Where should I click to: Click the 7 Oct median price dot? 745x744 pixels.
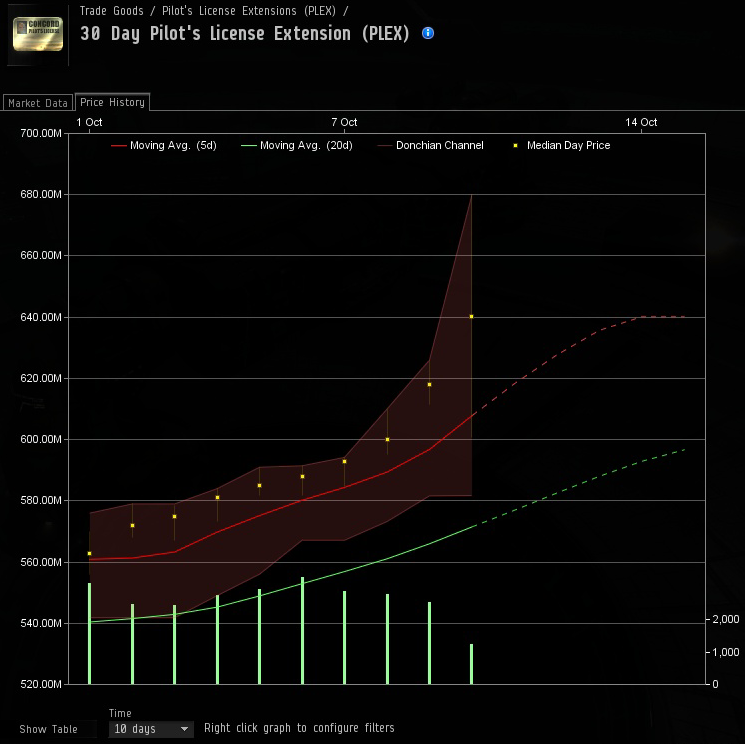click(344, 461)
